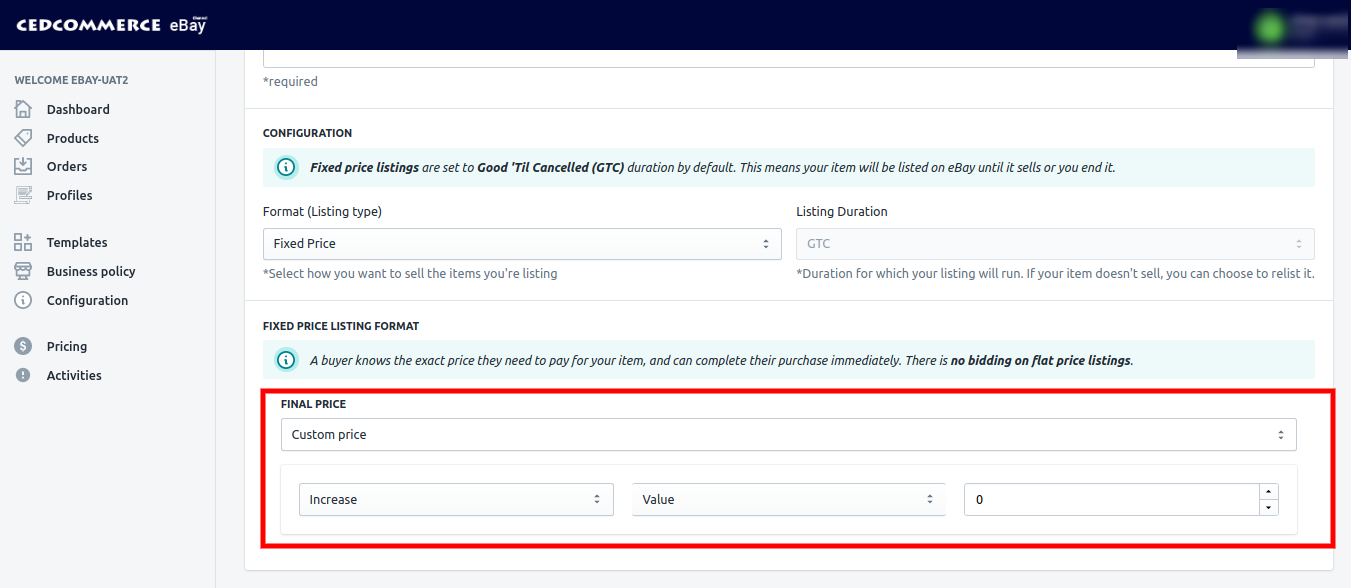Click the Configuration info icon

click(23, 300)
